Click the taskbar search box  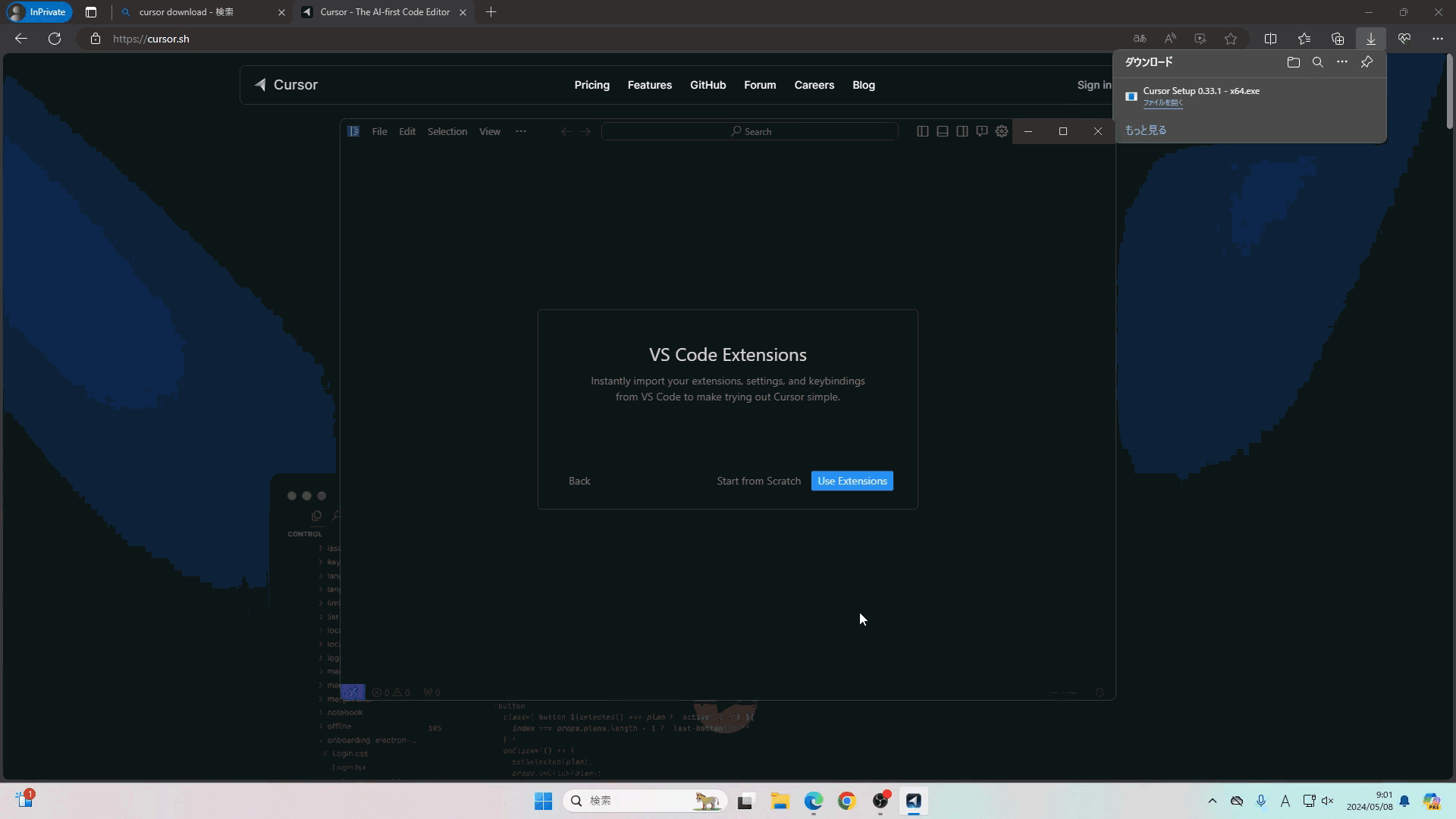645,801
